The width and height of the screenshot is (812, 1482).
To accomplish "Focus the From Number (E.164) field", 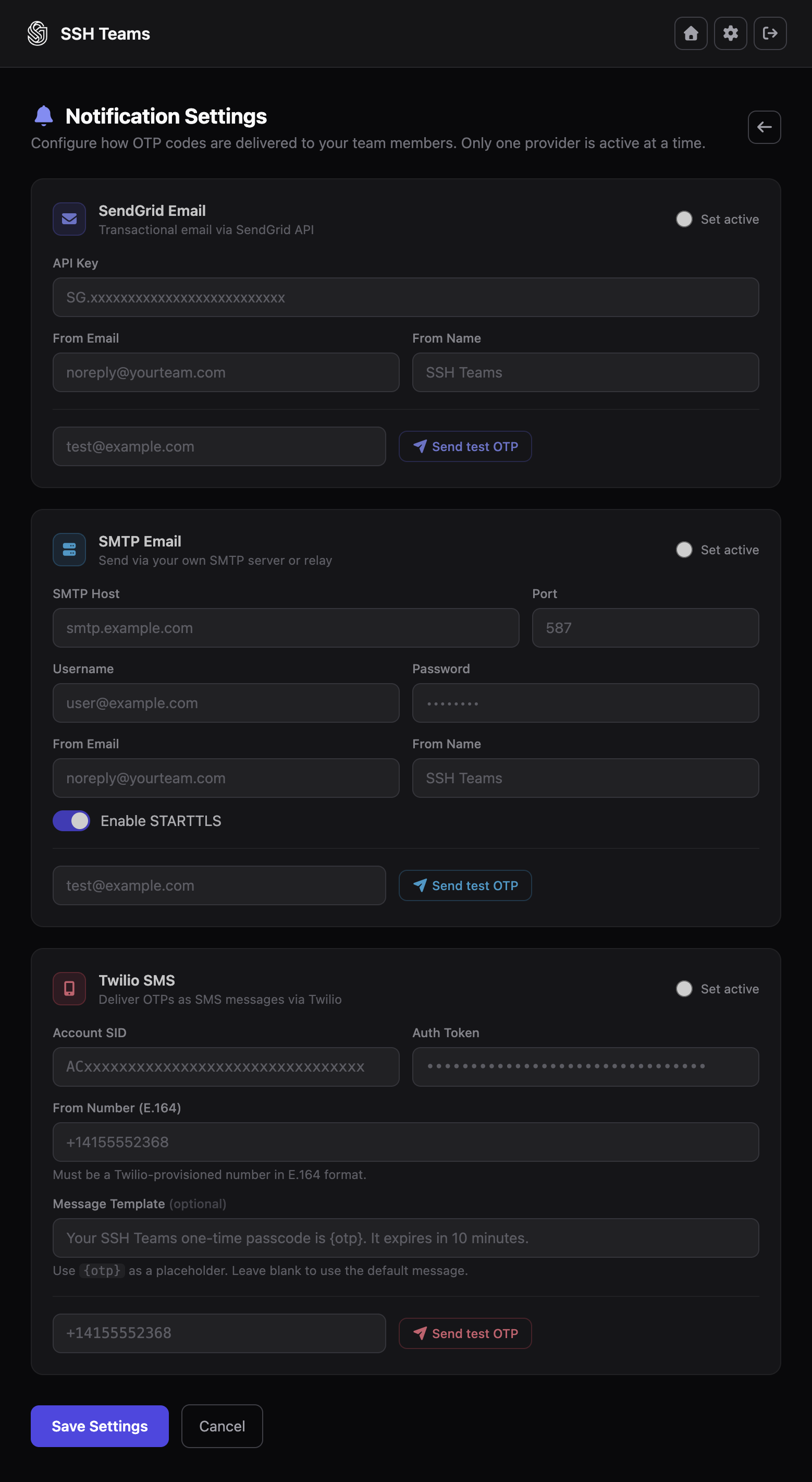I will [x=406, y=1142].
